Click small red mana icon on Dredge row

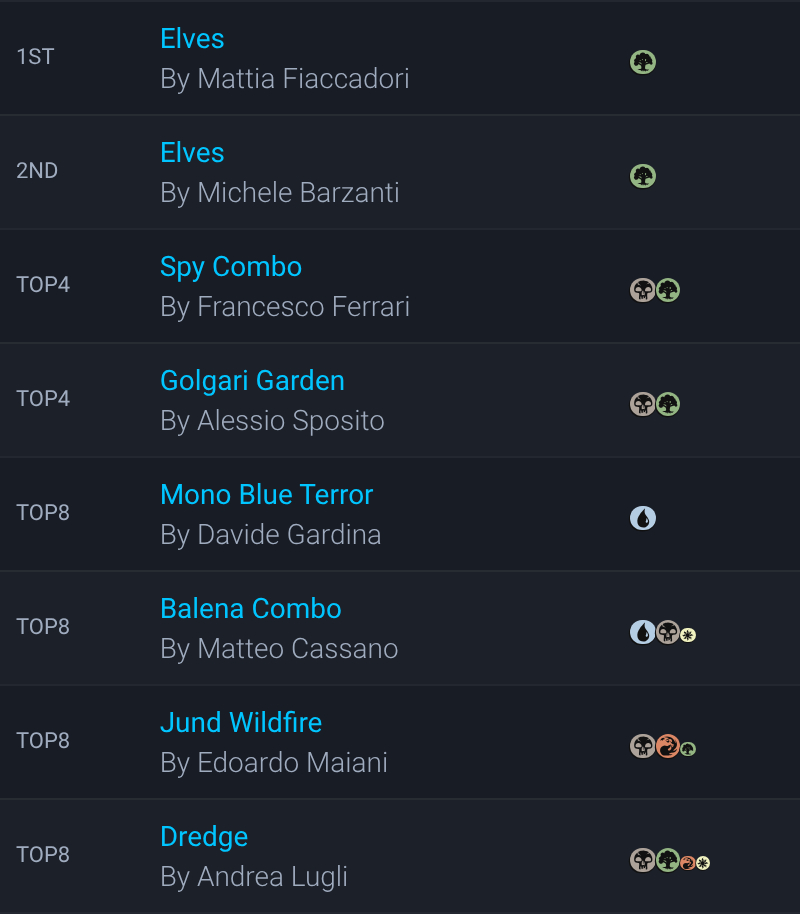687,863
